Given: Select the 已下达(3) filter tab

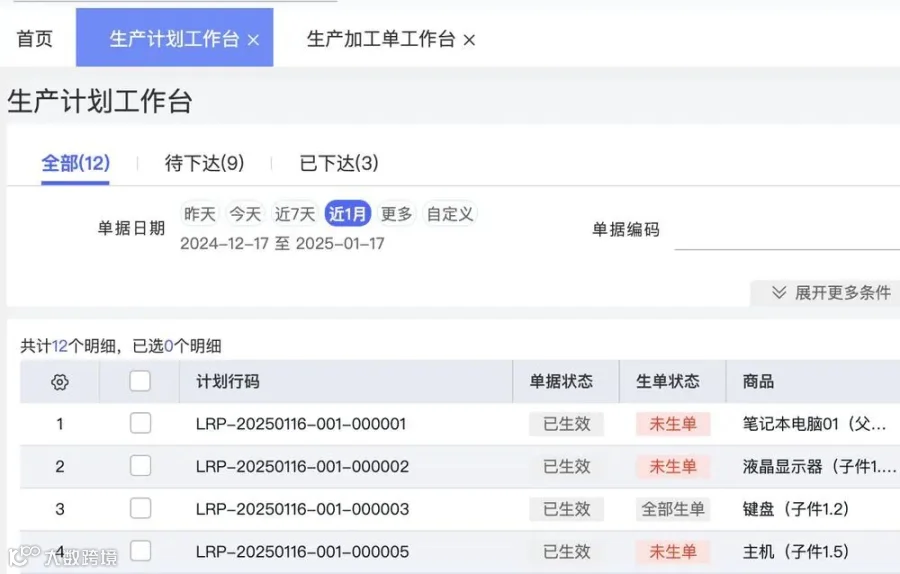Looking at the screenshot, I should pos(339,163).
